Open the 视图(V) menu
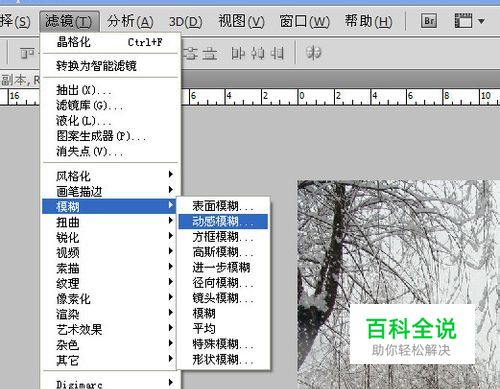The width and height of the screenshot is (500, 389). tap(241, 22)
